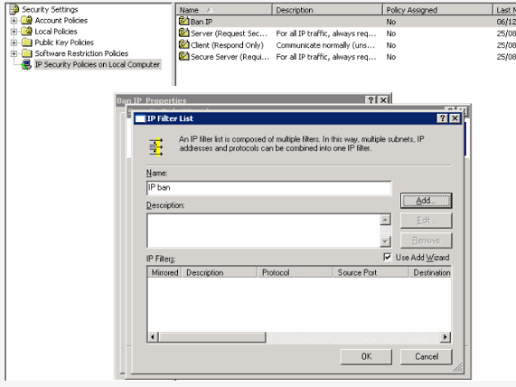The image size is (516, 387).
Task: Click the IP Security Policies computer icon
Action: click(x=26, y=65)
